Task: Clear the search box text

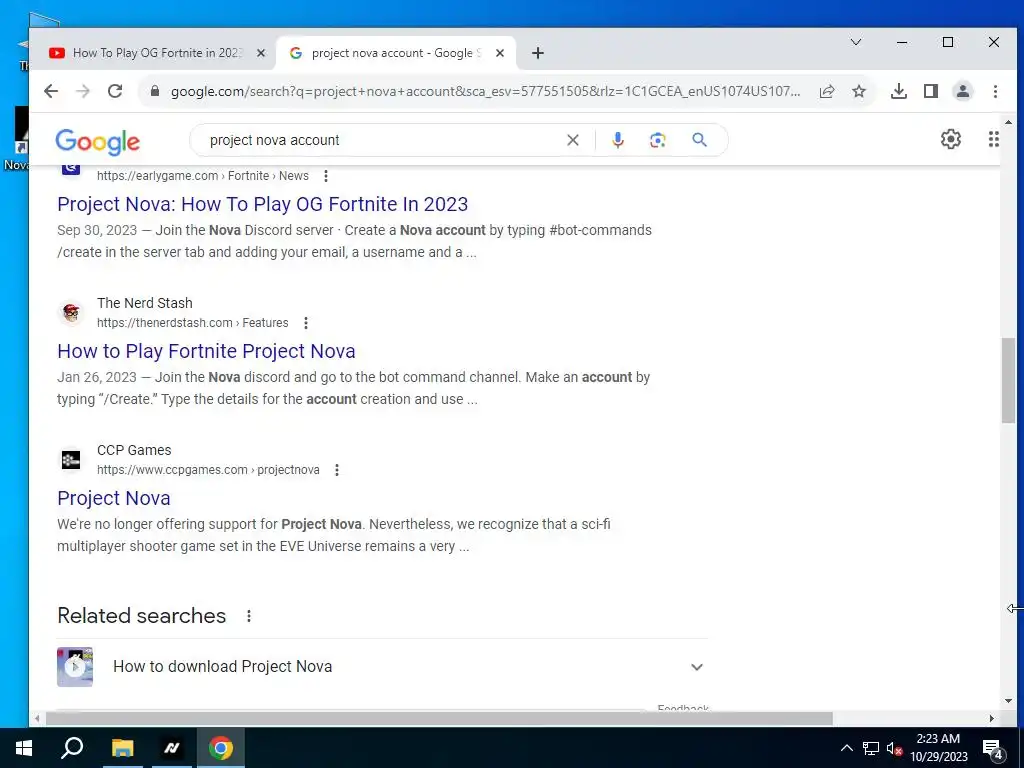Action: coord(573,140)
